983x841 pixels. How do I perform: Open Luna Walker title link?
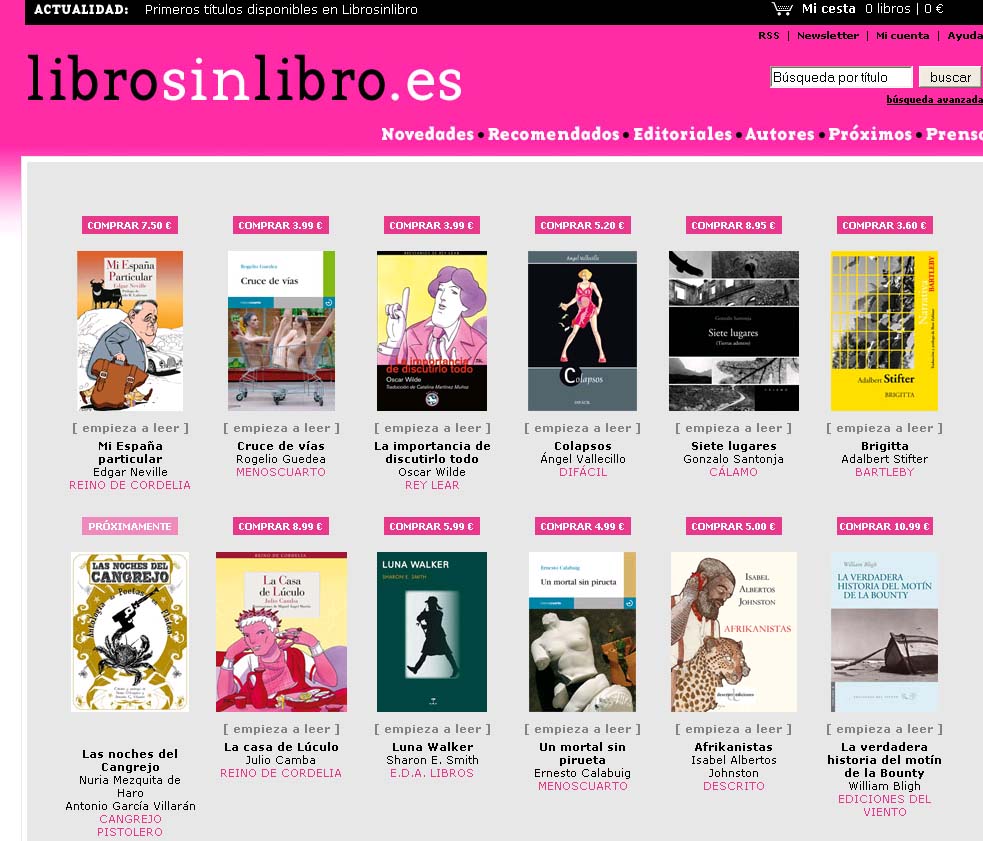(432, 747)
